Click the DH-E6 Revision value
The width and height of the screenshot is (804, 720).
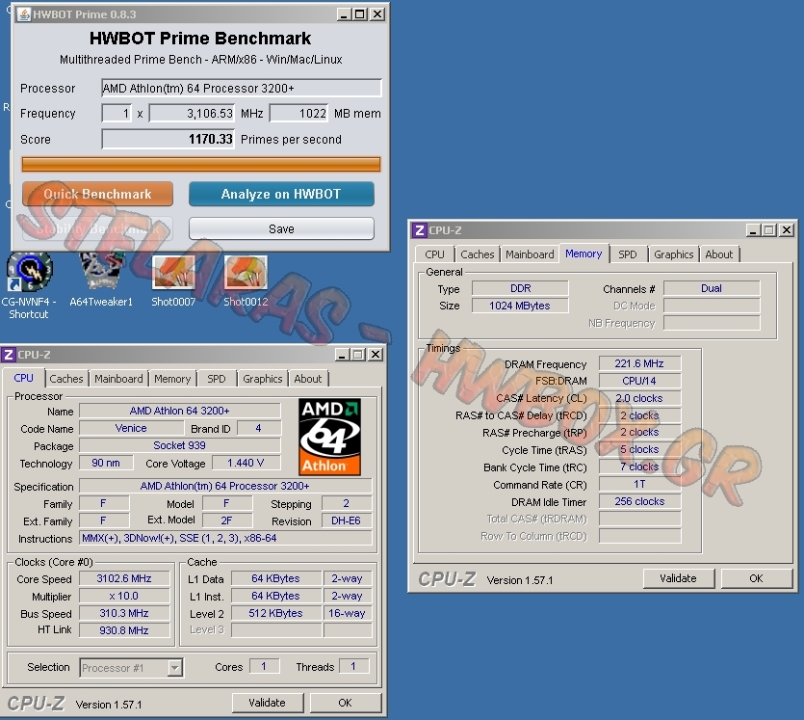(x=346, y=521)
